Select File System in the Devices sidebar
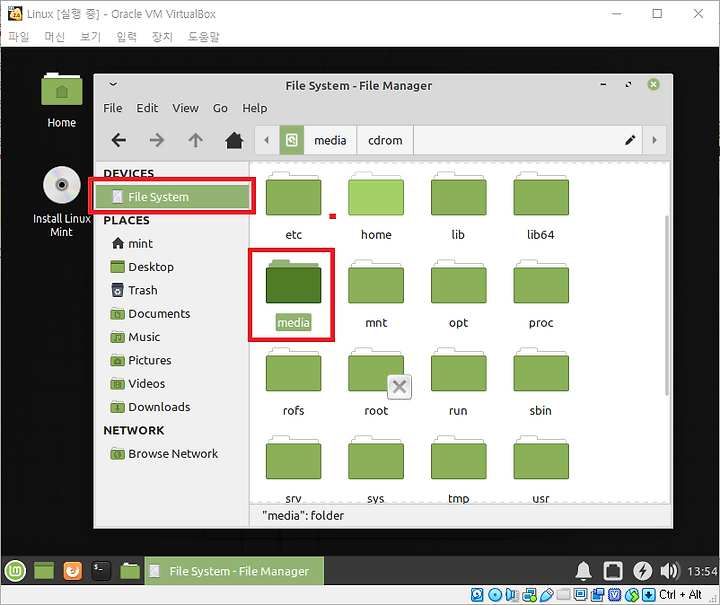Screen dimensions: 720x605 (x=172, y=197)
